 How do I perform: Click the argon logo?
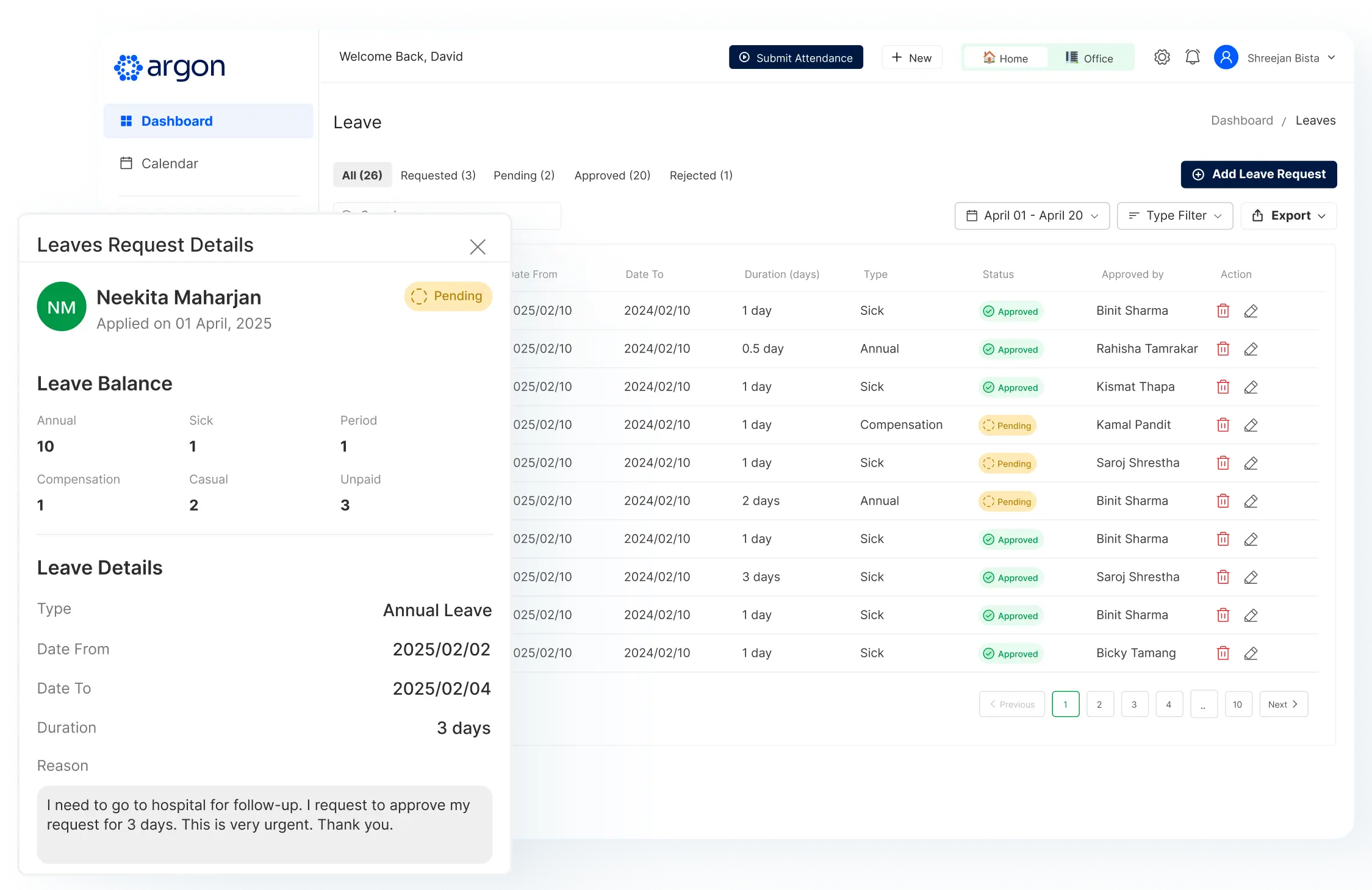(170, 67)
